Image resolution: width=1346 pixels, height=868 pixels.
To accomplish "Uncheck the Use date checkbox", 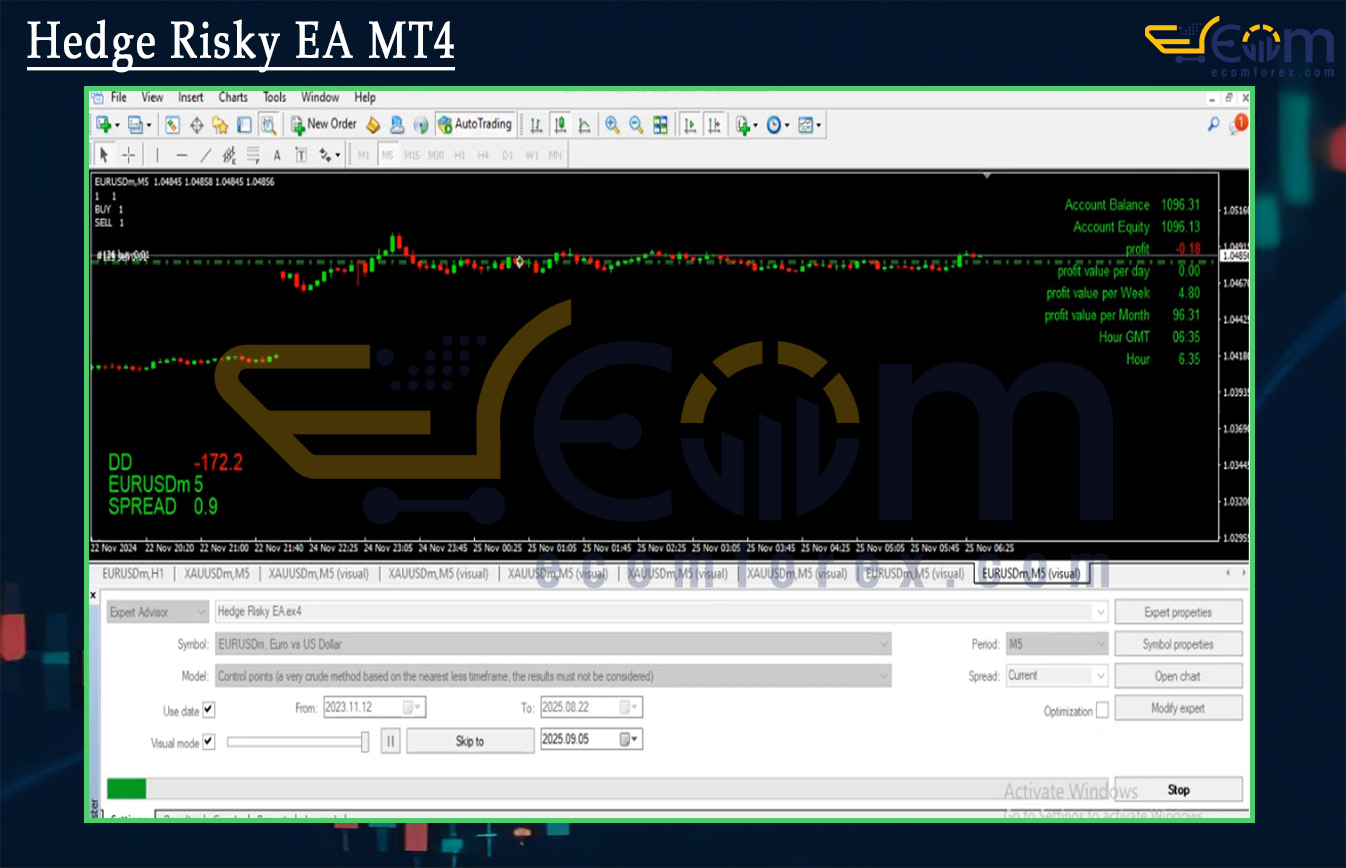I will (208, 710).
